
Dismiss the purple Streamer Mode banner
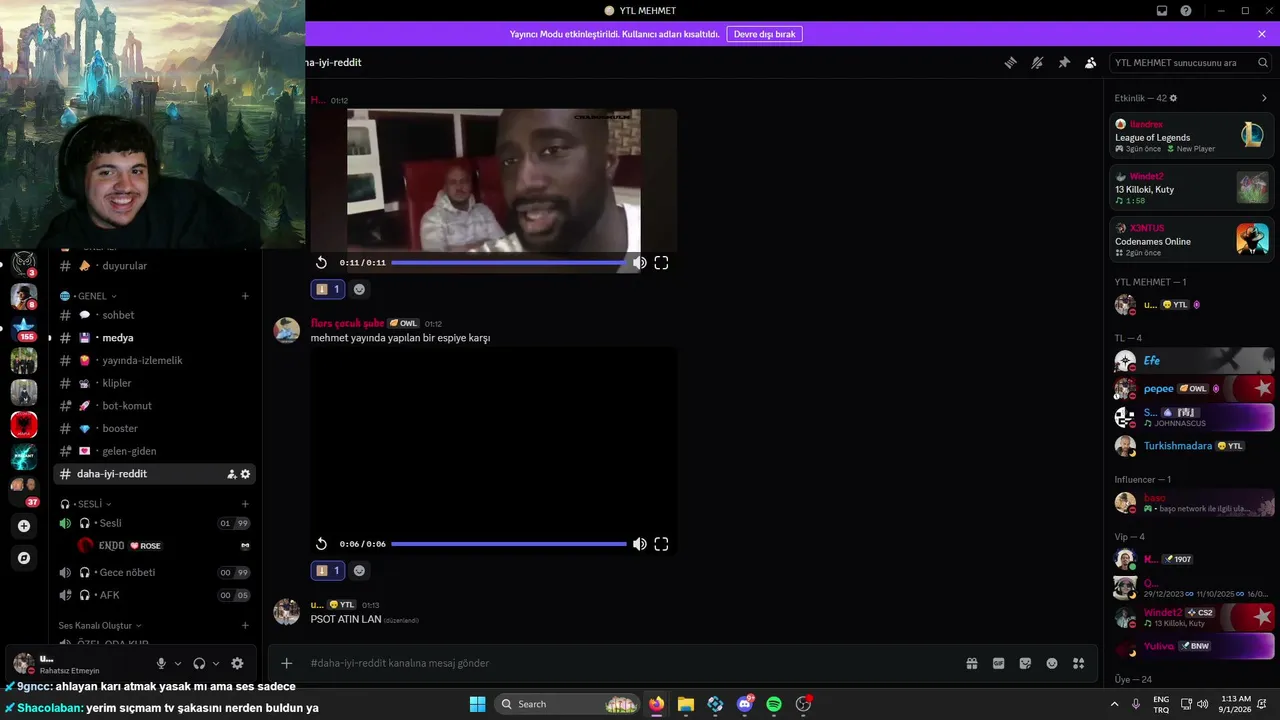coord(1262,34)
